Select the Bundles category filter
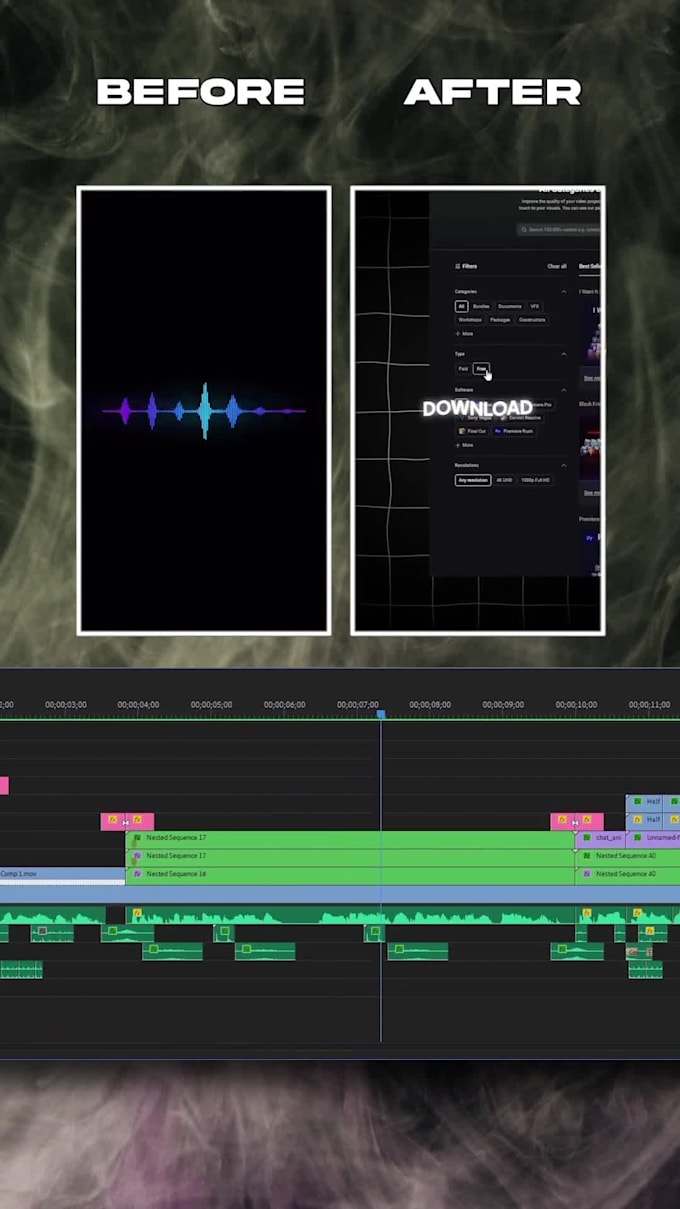 481,306
